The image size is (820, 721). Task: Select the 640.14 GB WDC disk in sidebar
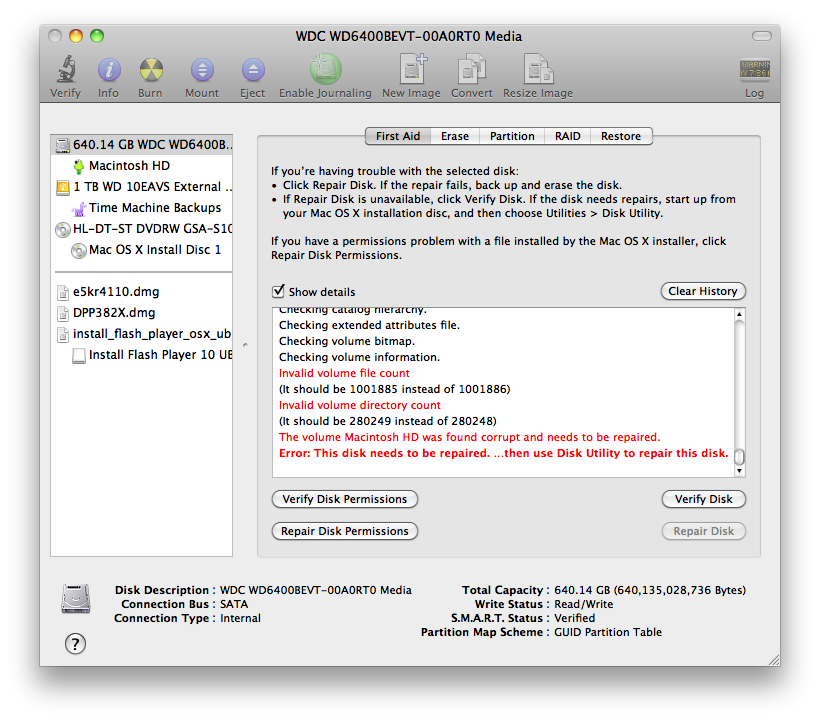(x=142, y=144)
